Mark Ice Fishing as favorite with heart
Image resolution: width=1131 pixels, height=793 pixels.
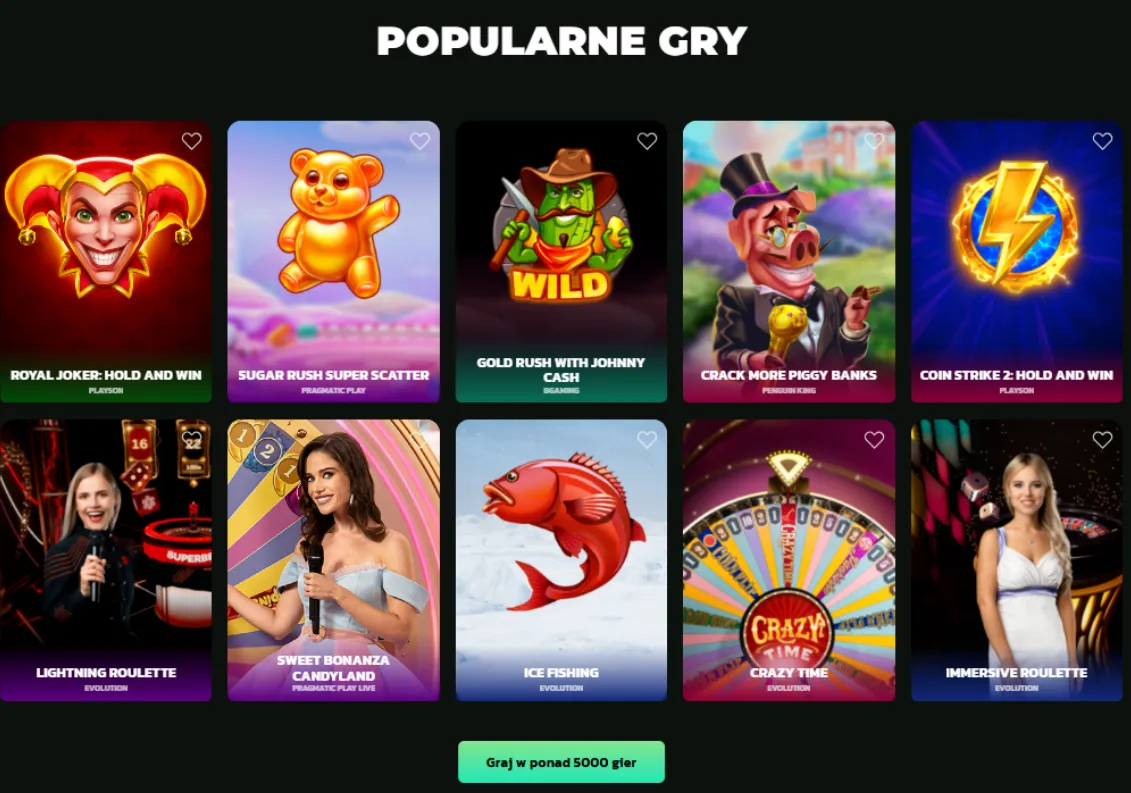tap(647, 439)
